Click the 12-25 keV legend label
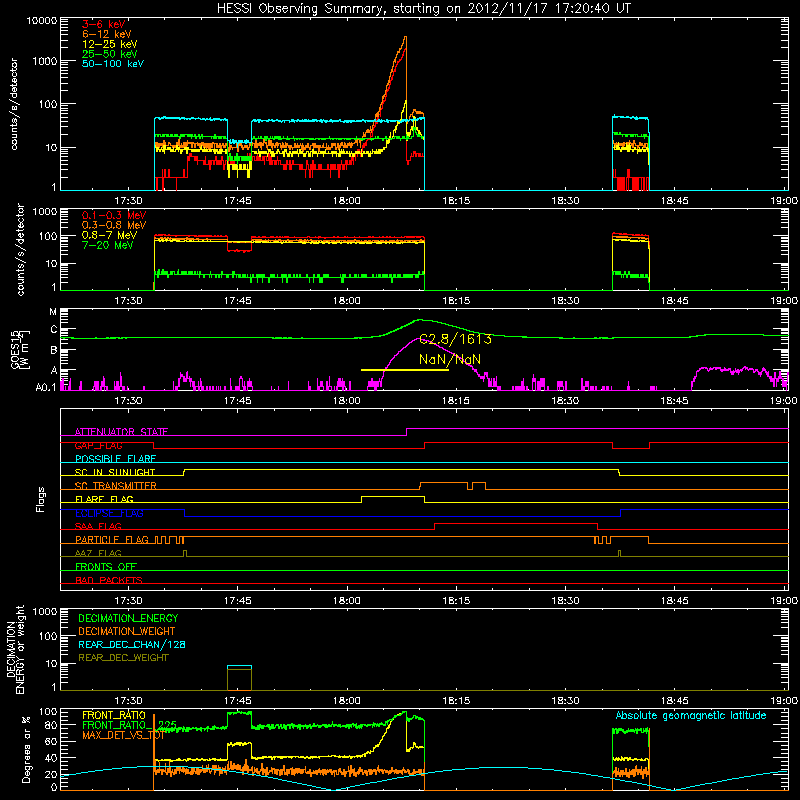 coord(110,44)
